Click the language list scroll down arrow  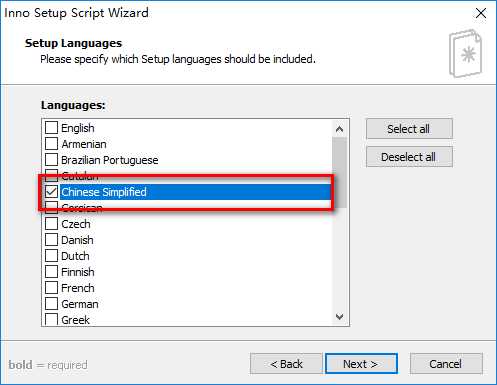[340, 316]
